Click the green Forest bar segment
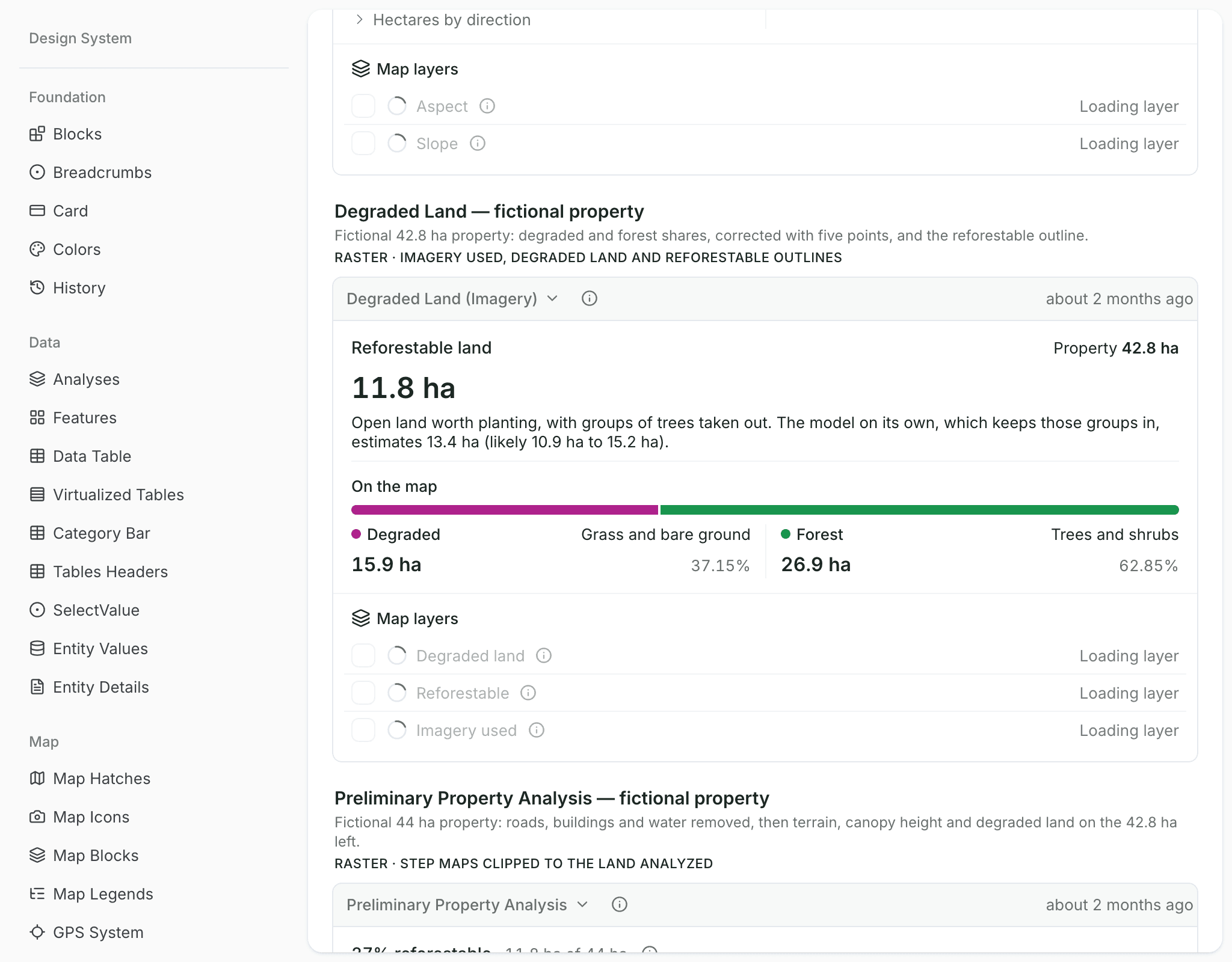 point(920,510)
